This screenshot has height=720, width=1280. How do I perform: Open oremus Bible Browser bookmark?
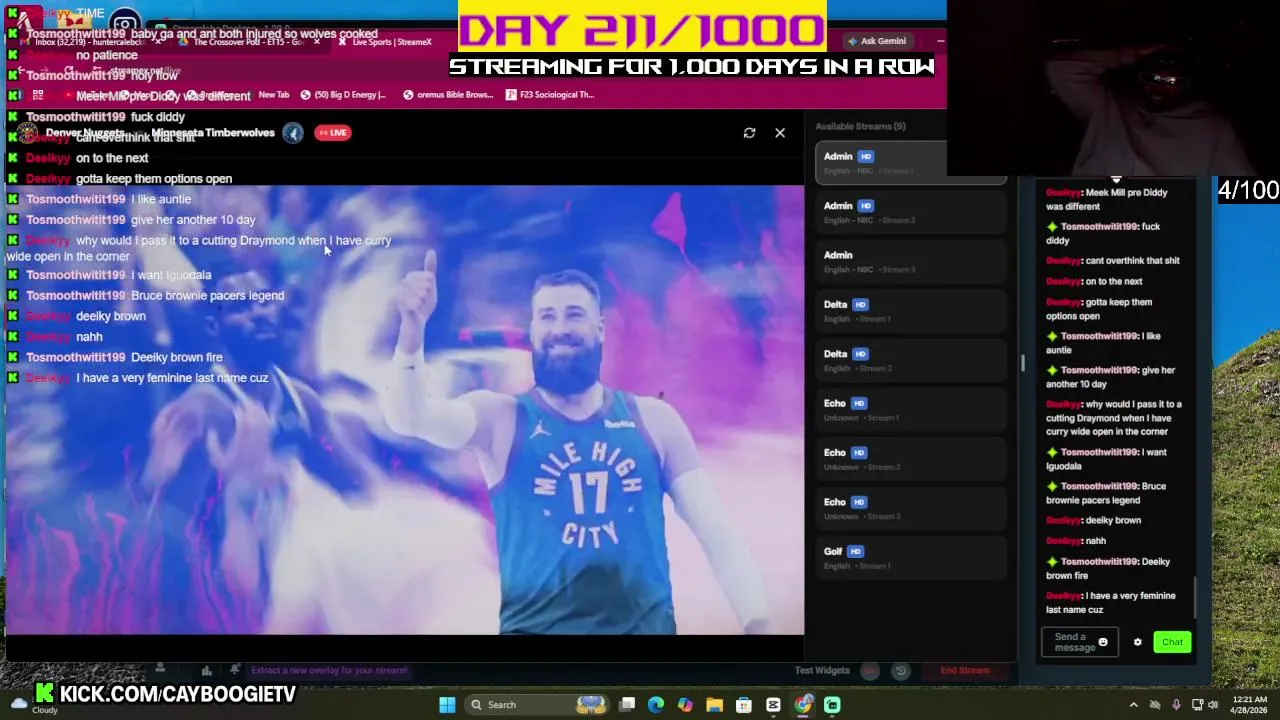448,95
